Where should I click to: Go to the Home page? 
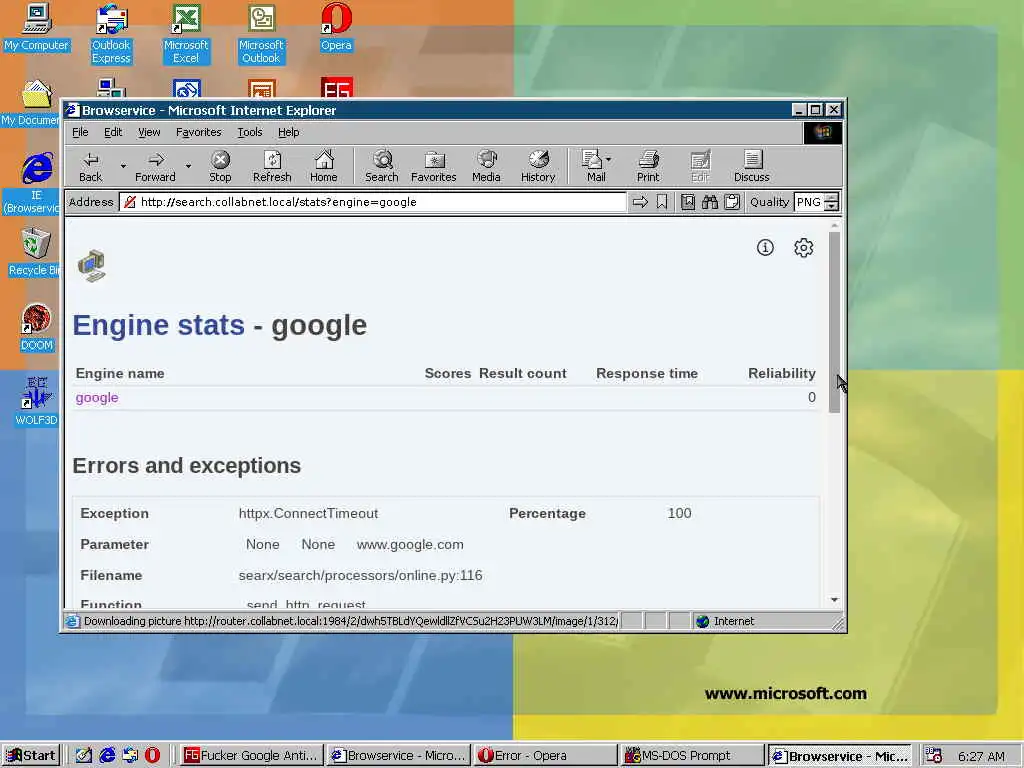click(x=323, y=167)
